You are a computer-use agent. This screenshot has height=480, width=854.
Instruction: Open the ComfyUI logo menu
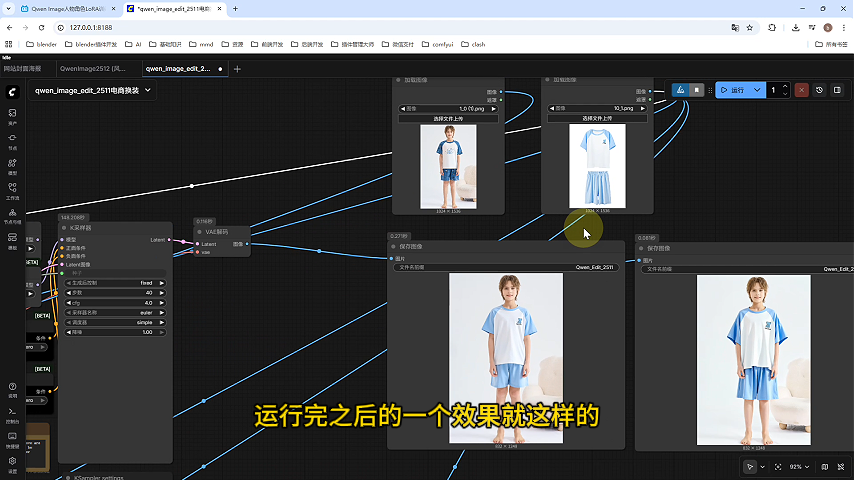[12, 92]
